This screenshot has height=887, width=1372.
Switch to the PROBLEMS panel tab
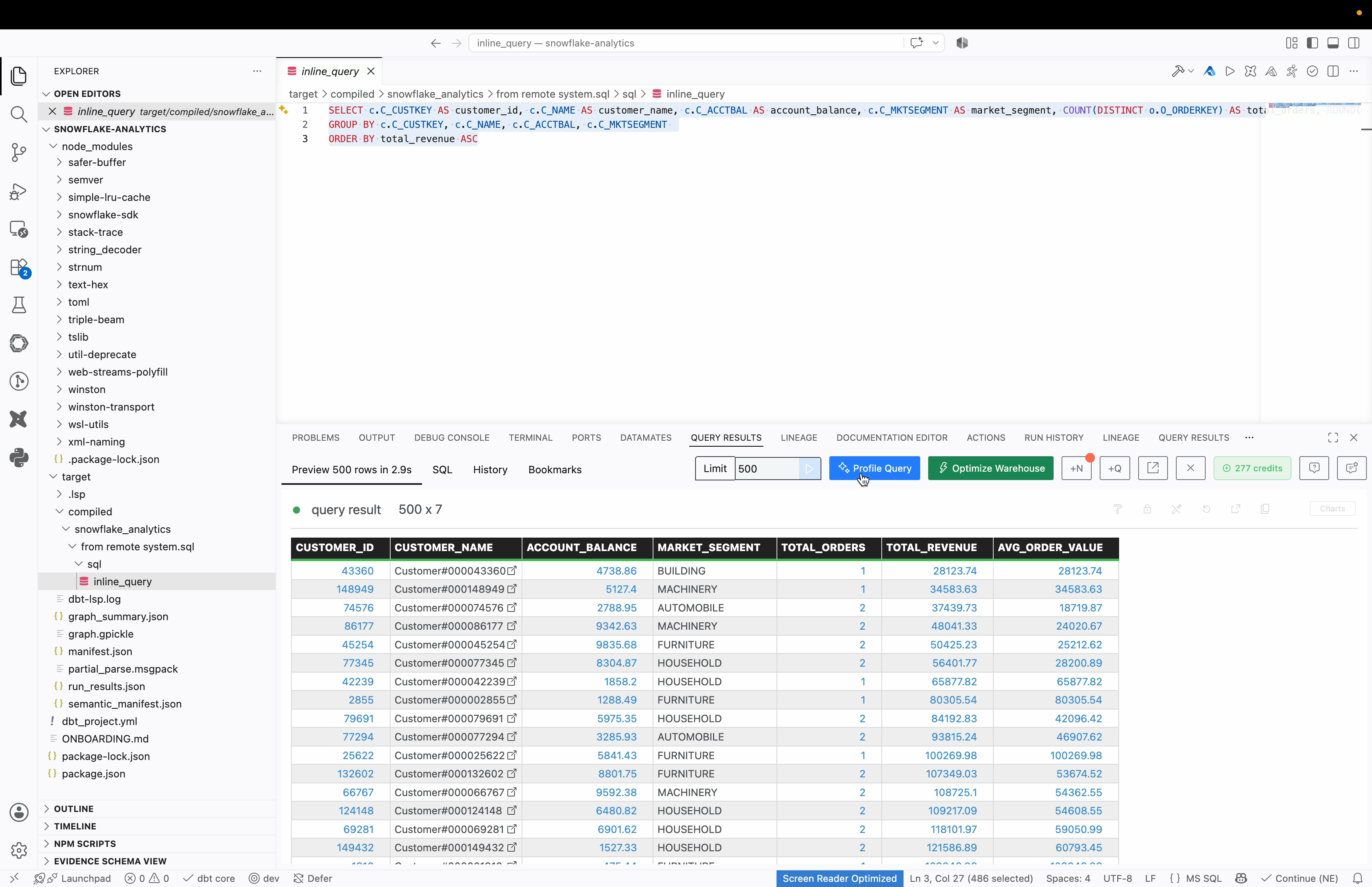(x=316, y=438)
